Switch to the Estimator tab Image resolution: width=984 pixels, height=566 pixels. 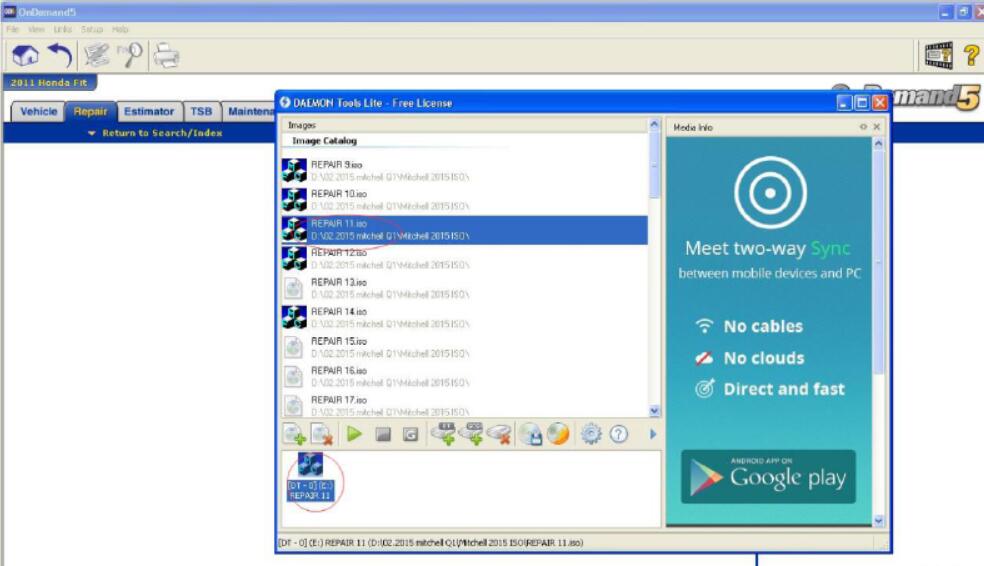[149, 112]
